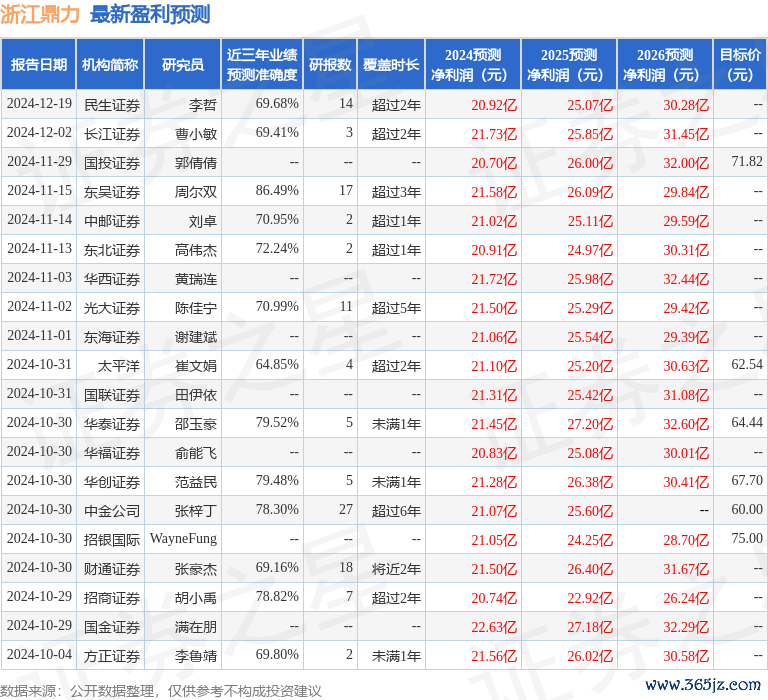Click the 机构简称 column header

(110, 65)
